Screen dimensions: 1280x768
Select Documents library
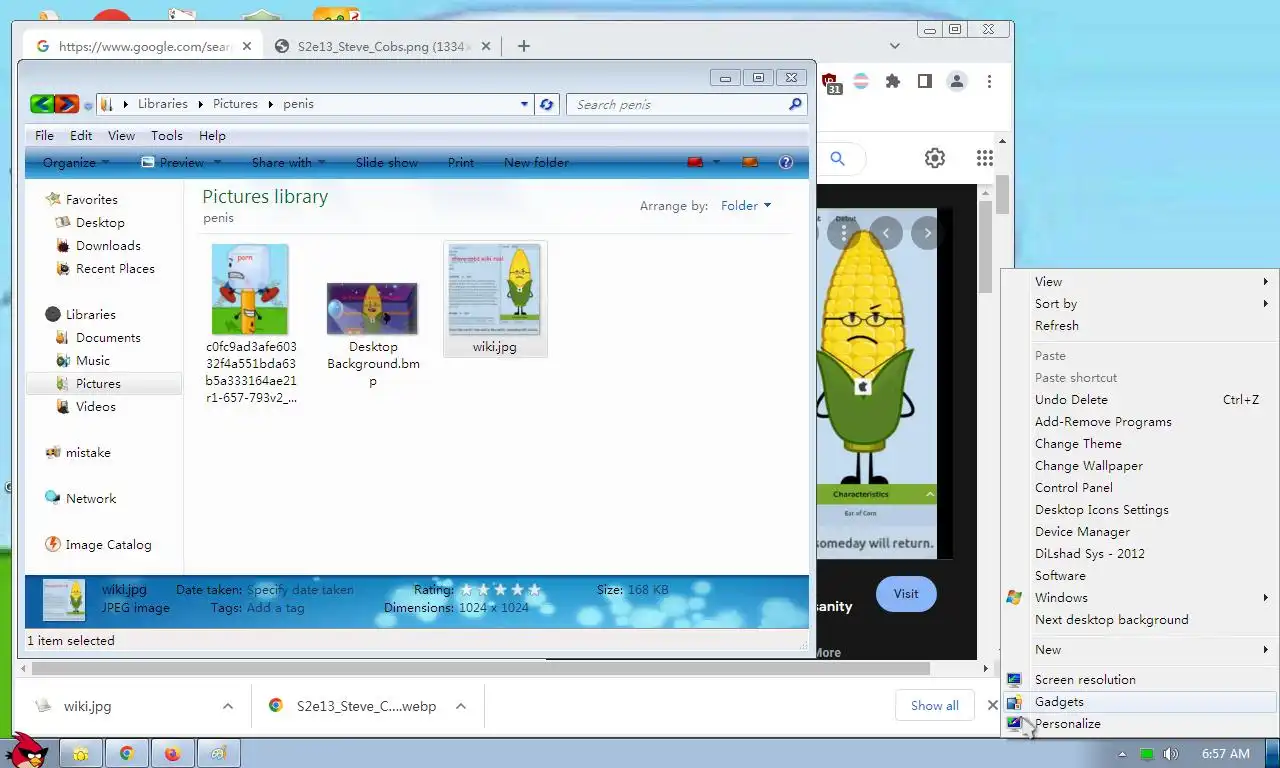coord(108,337)
